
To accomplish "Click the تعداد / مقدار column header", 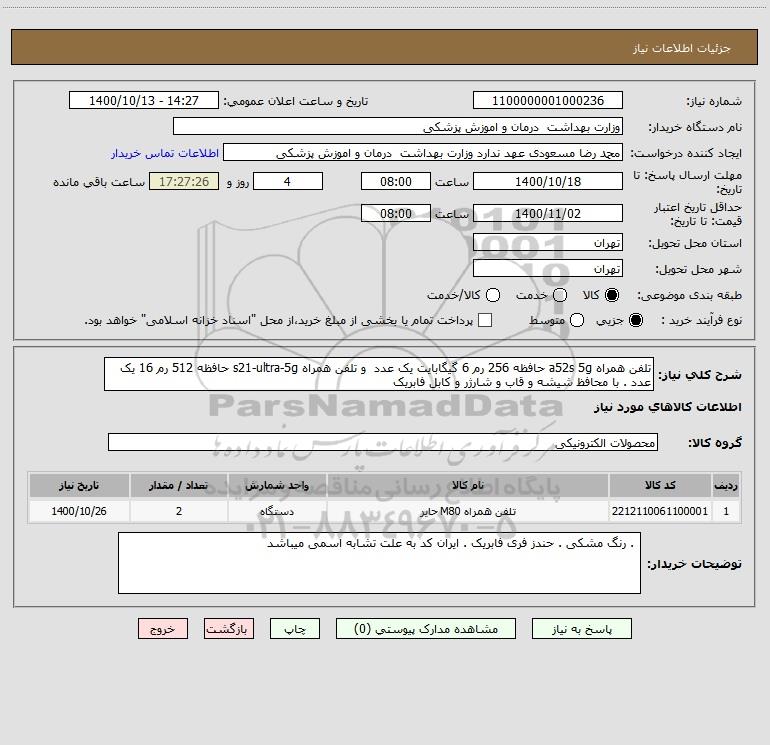I will pyautogui.click(x=179, y=485).
